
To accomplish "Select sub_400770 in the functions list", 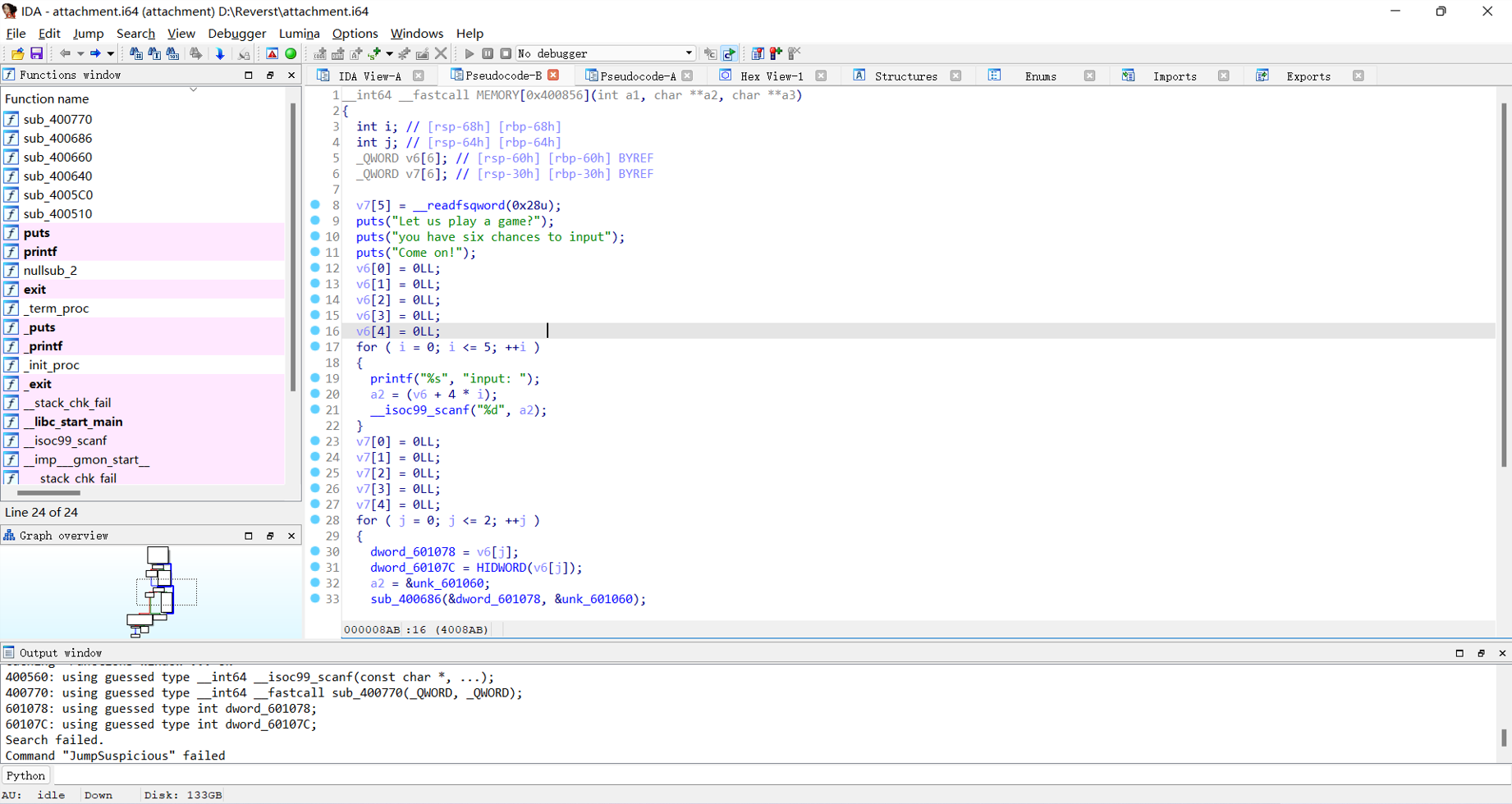I will (x=144, y=119).
